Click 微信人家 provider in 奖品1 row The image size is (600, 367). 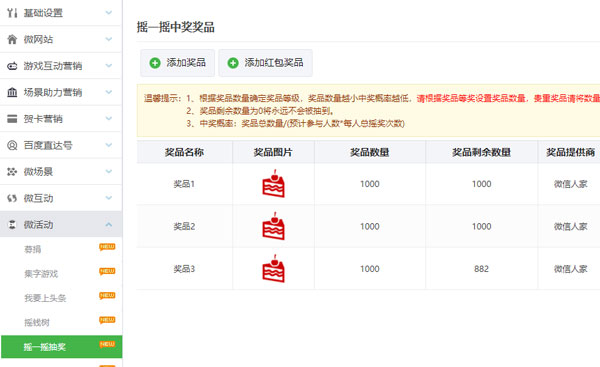click(x=571, y=184)
